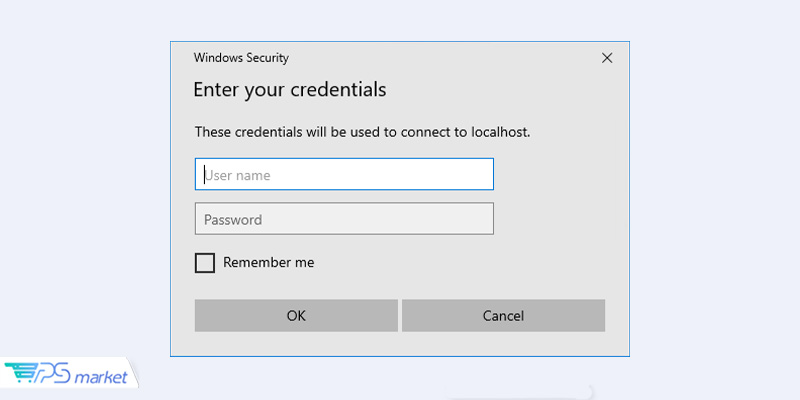
Task: Click the PS market logo
Action: 66,374
